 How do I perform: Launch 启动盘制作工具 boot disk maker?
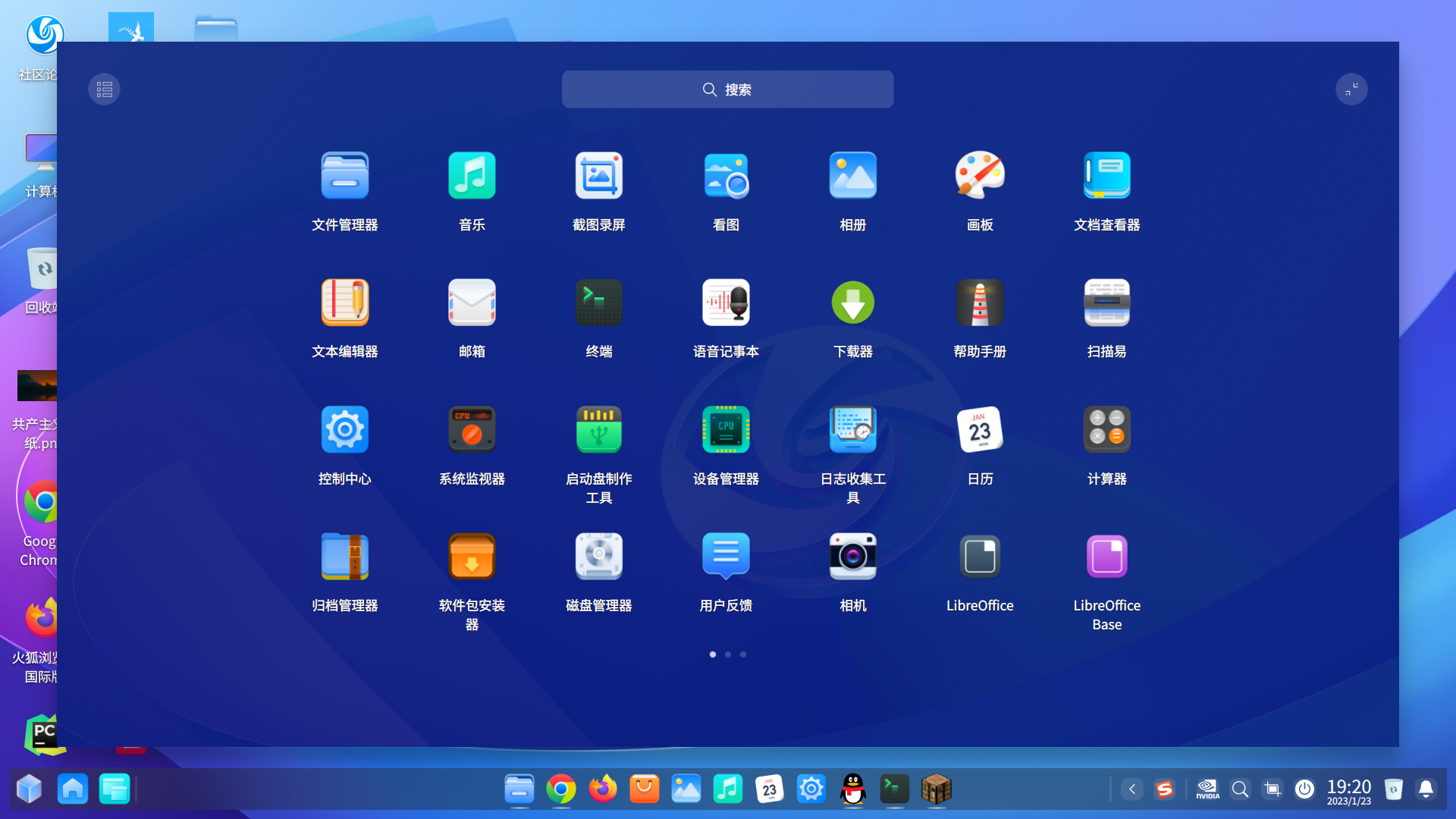click(598, 428)
